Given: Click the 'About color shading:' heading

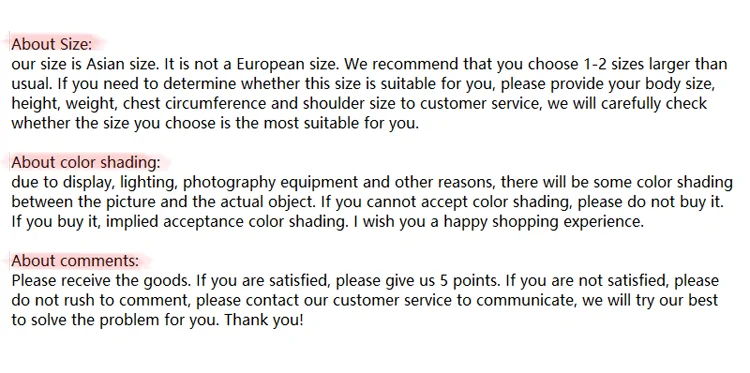Looking at the screenshot, I should coord(86,163).
